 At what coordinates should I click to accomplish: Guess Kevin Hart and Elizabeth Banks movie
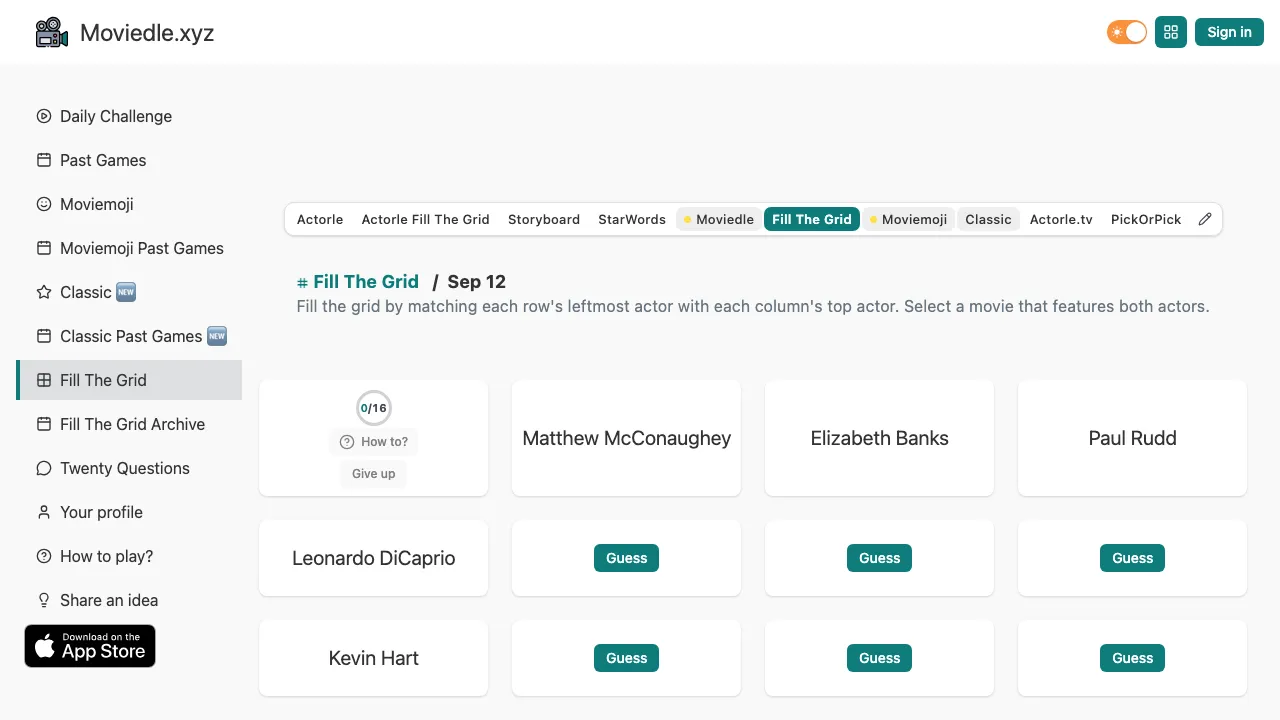pos(880,658)
